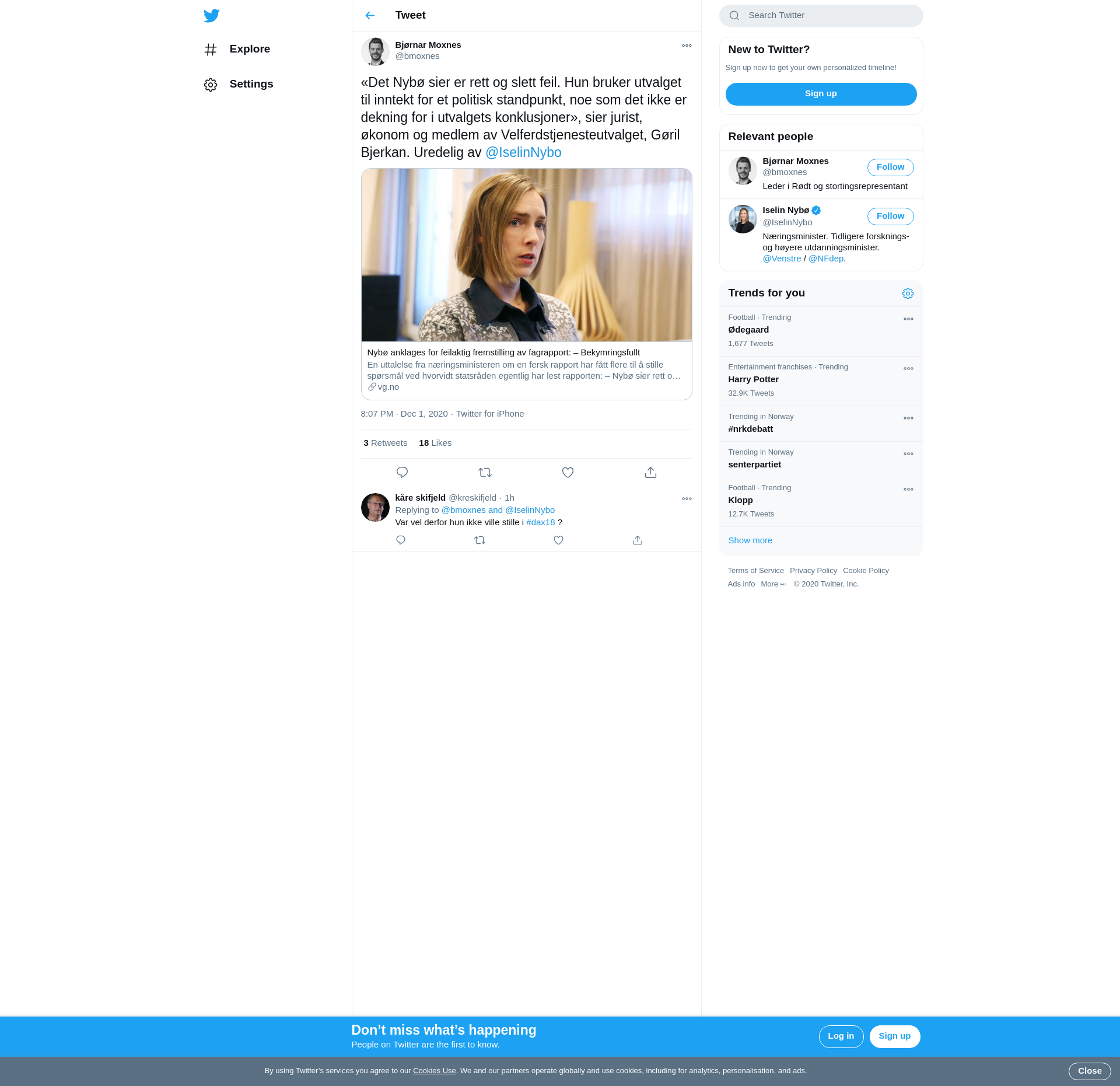Open the senterpartiet trend
Image resolution: width=1120 pixels, height=1086 pixels.
pyautogui.click(x=821, y=459)
